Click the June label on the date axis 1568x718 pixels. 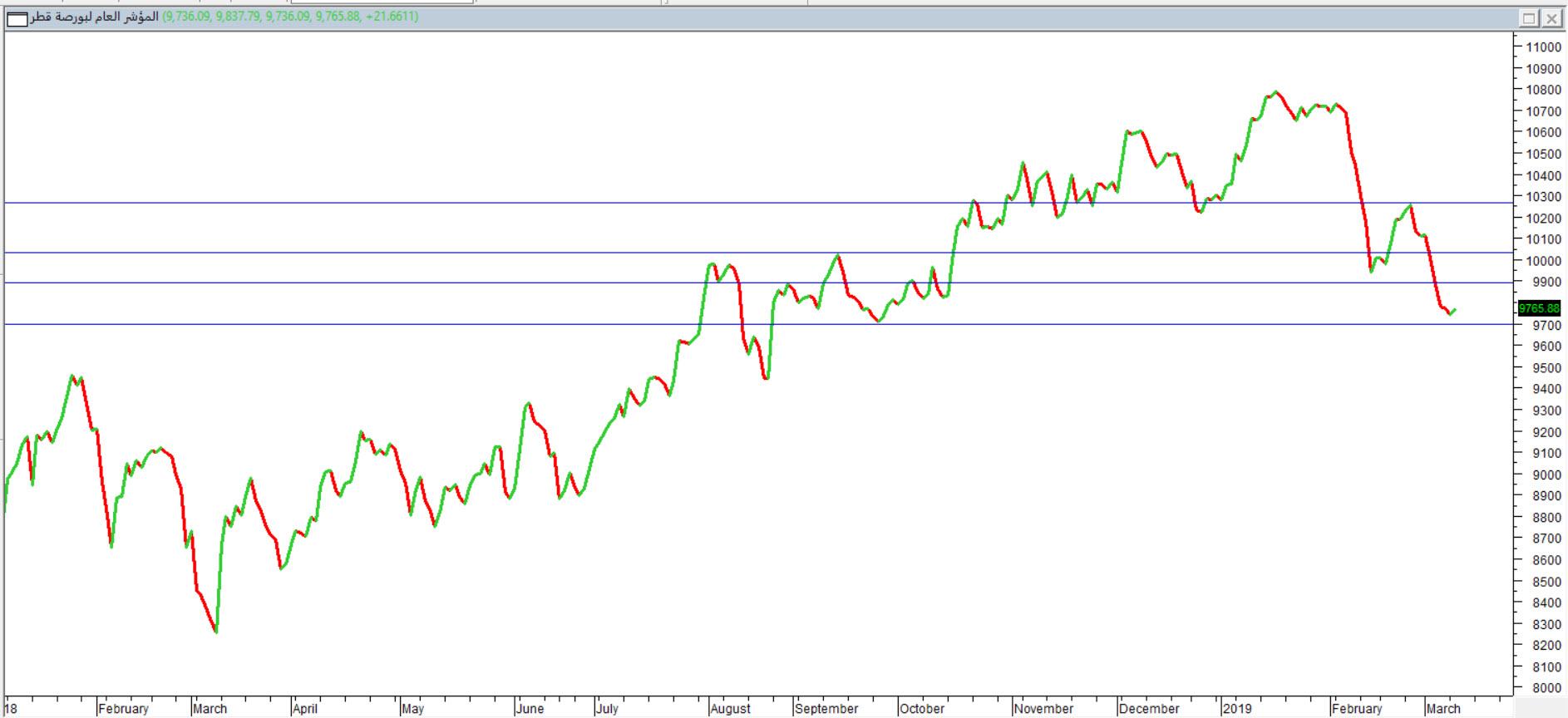coord(530,709)
